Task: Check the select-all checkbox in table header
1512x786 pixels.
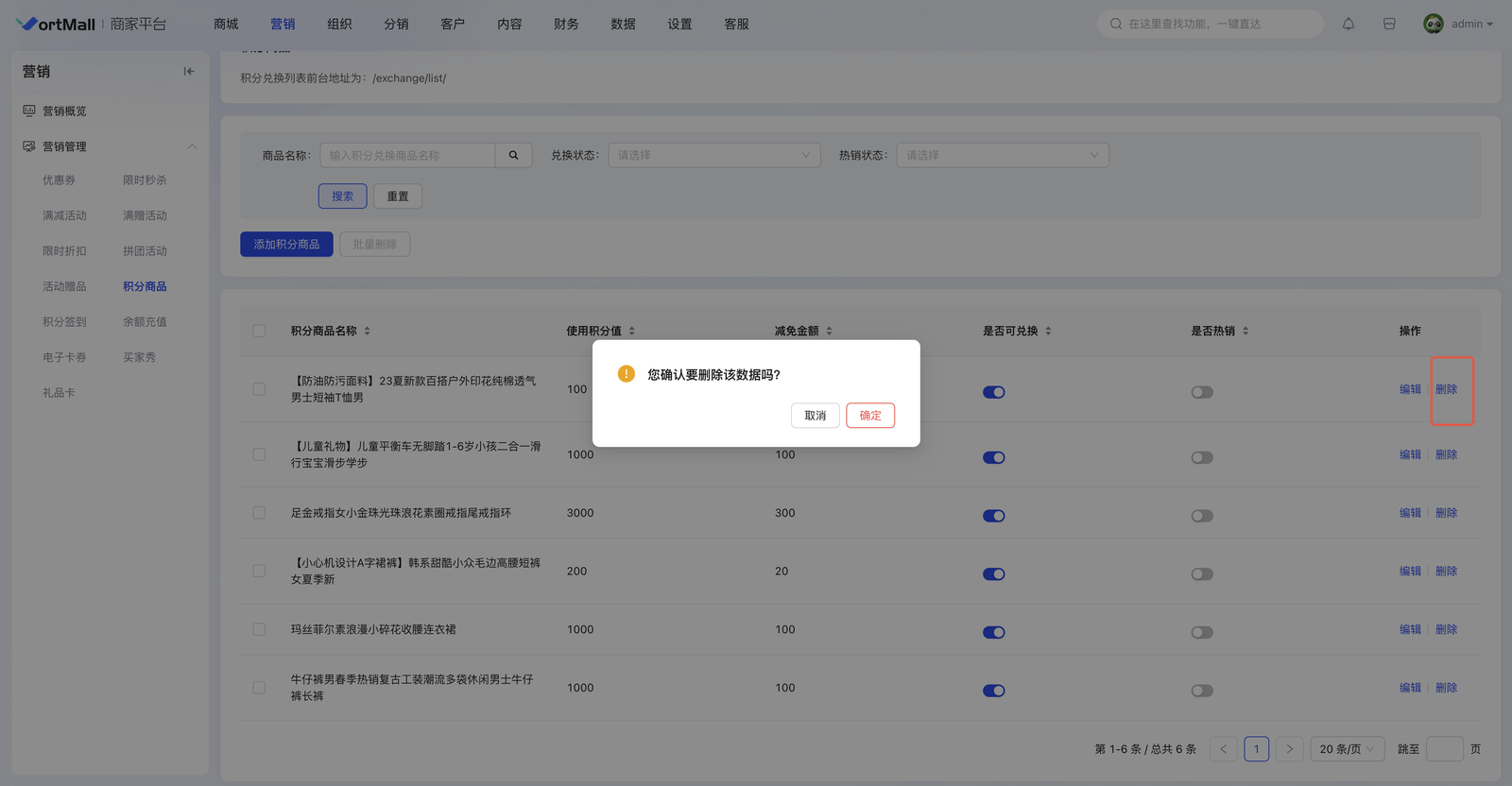Action: 259,331
